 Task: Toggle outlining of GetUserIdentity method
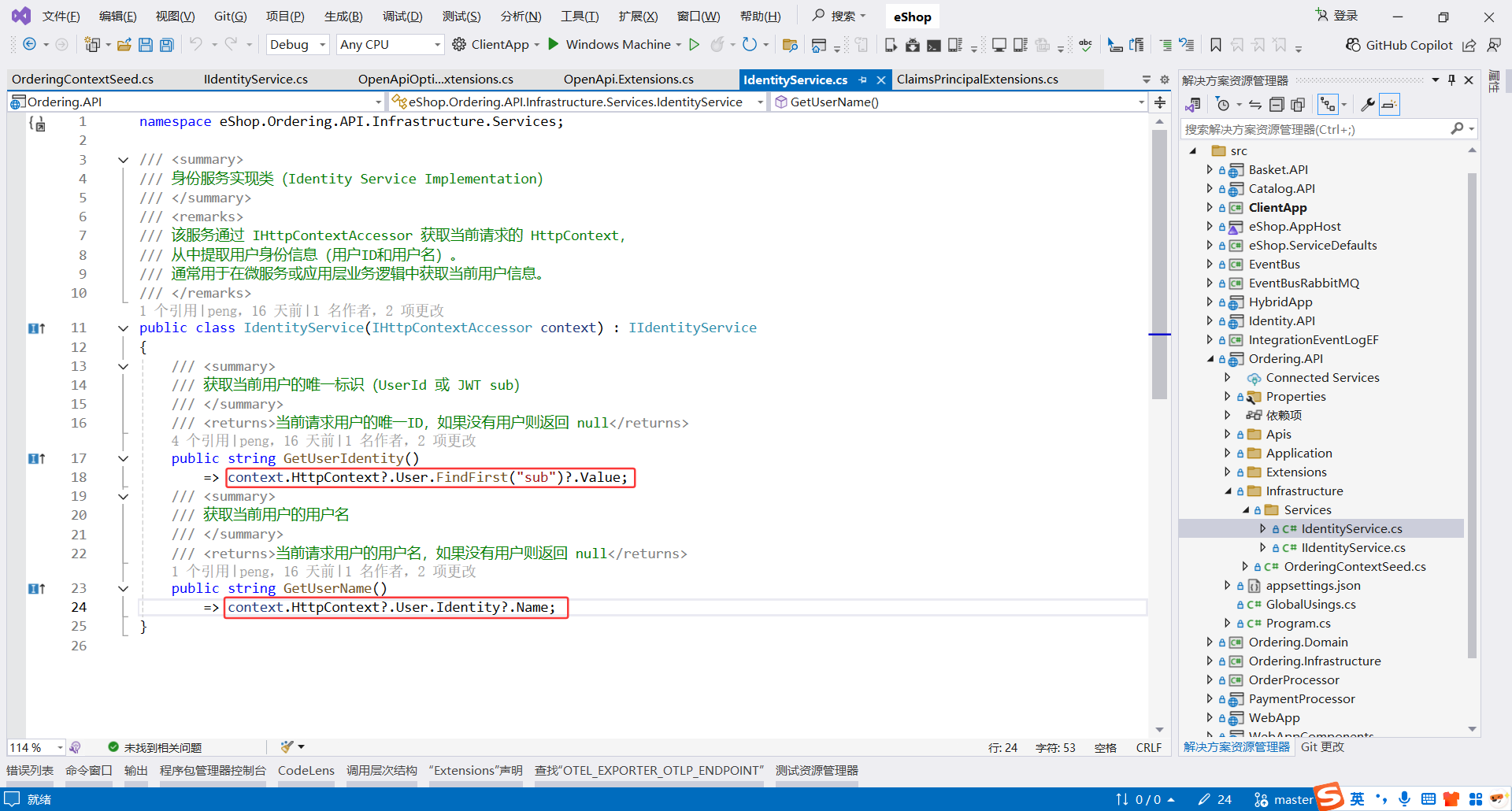pyautogui.click(x=124, y=458)
